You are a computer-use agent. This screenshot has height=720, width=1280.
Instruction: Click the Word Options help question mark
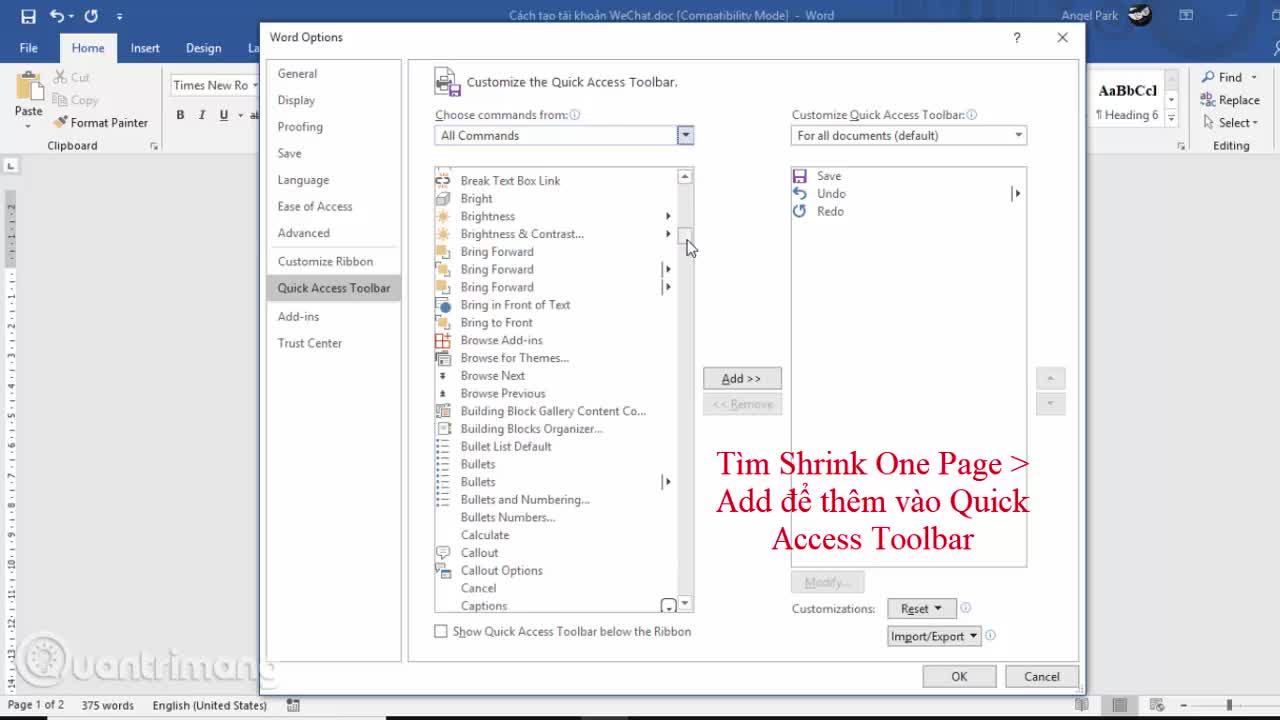[x=1017, y=38]
